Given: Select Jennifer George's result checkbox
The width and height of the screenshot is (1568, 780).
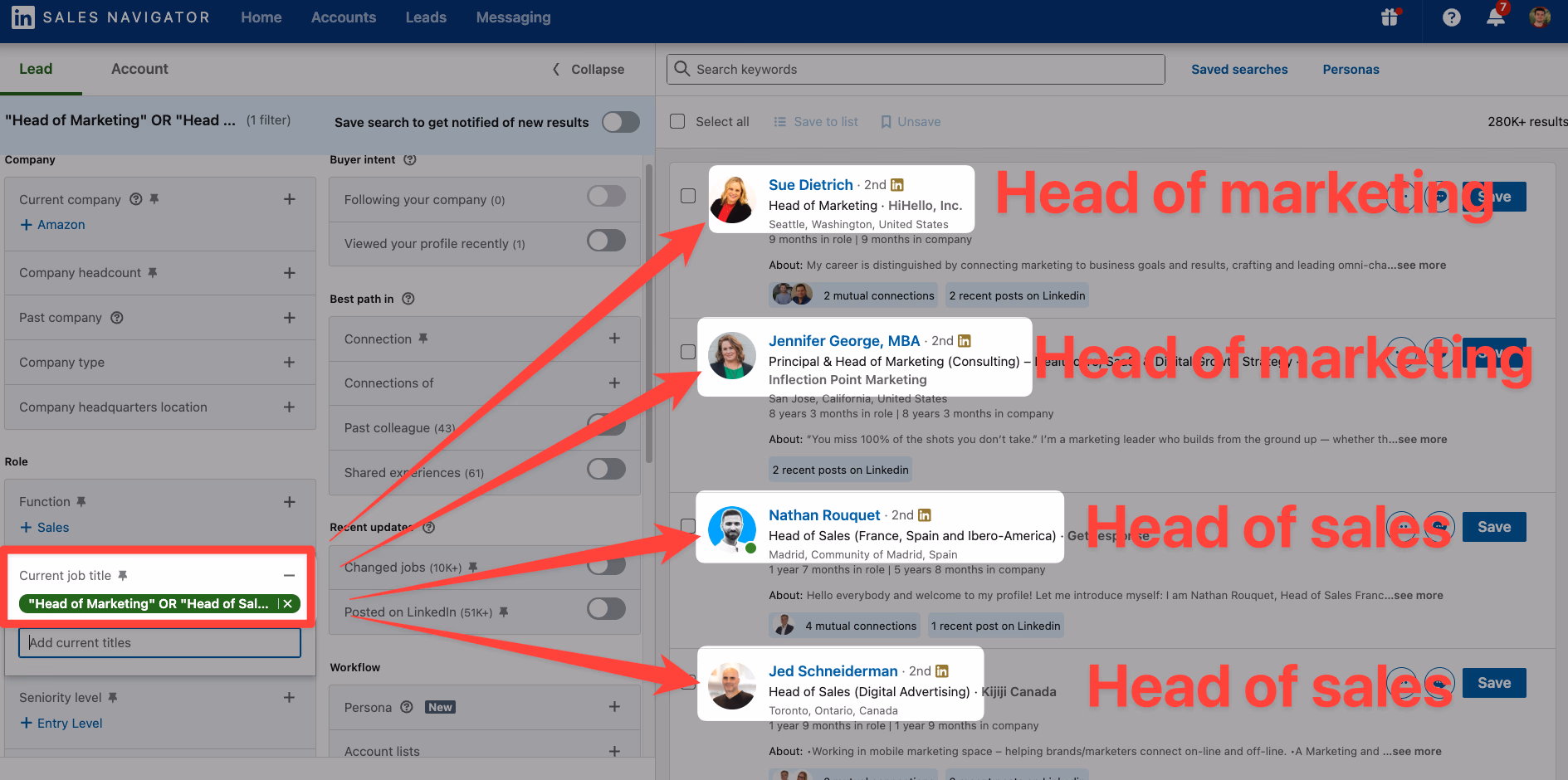Looking at the screenshot, I should click(x=688, y=352).
